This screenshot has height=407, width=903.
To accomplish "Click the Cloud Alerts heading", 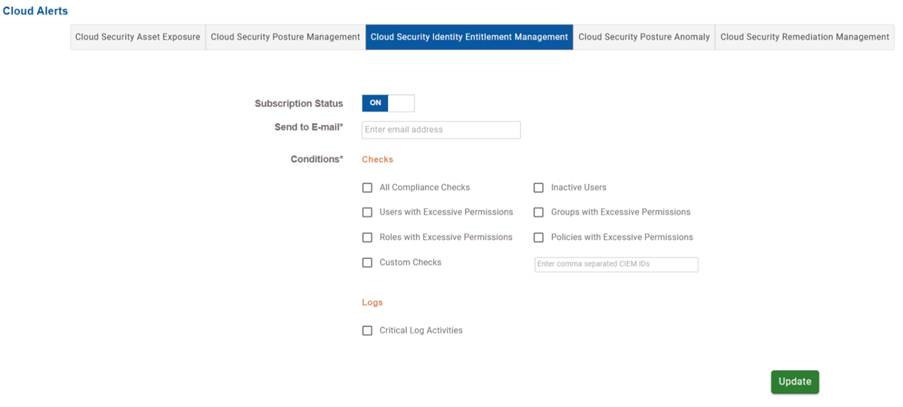I will click(35, 11).
